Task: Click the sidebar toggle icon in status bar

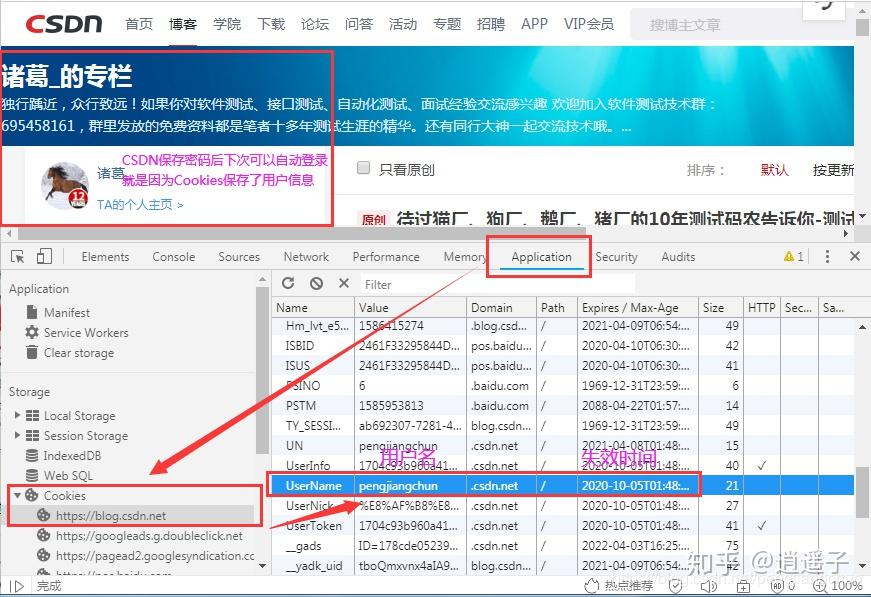Action: click(17, 586)
